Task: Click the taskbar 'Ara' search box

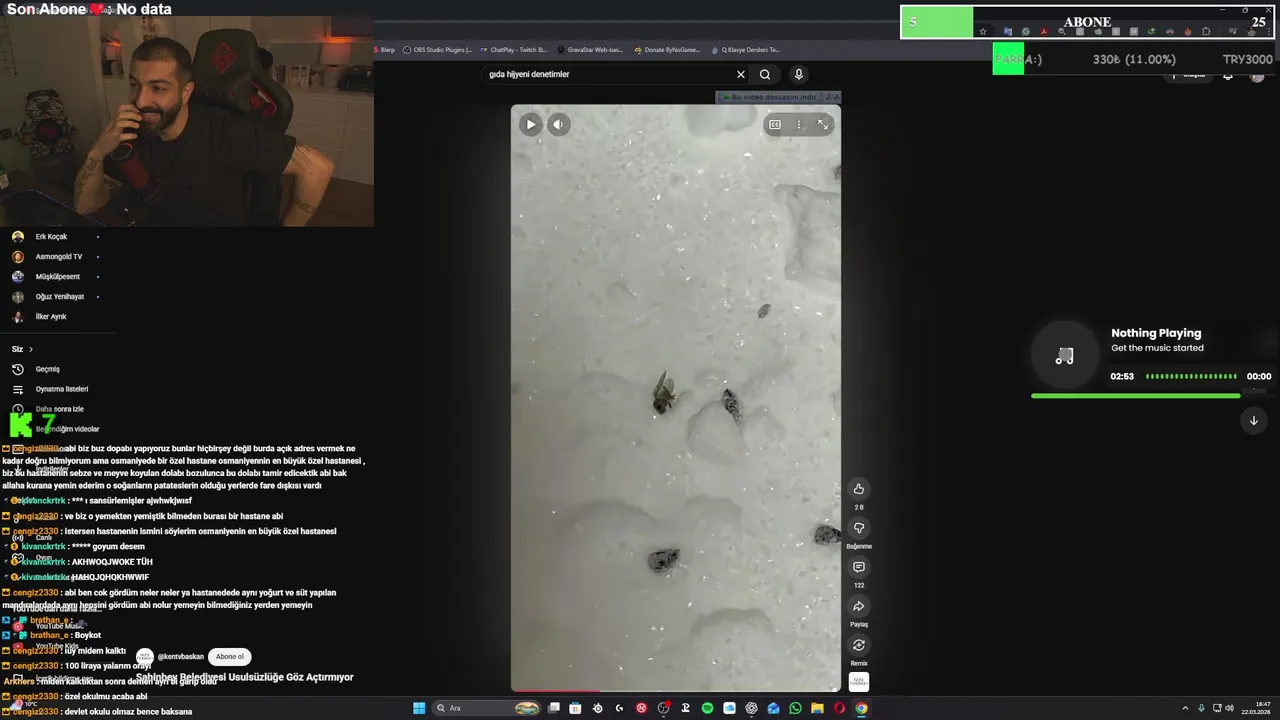Action: [x=486, y=708]
